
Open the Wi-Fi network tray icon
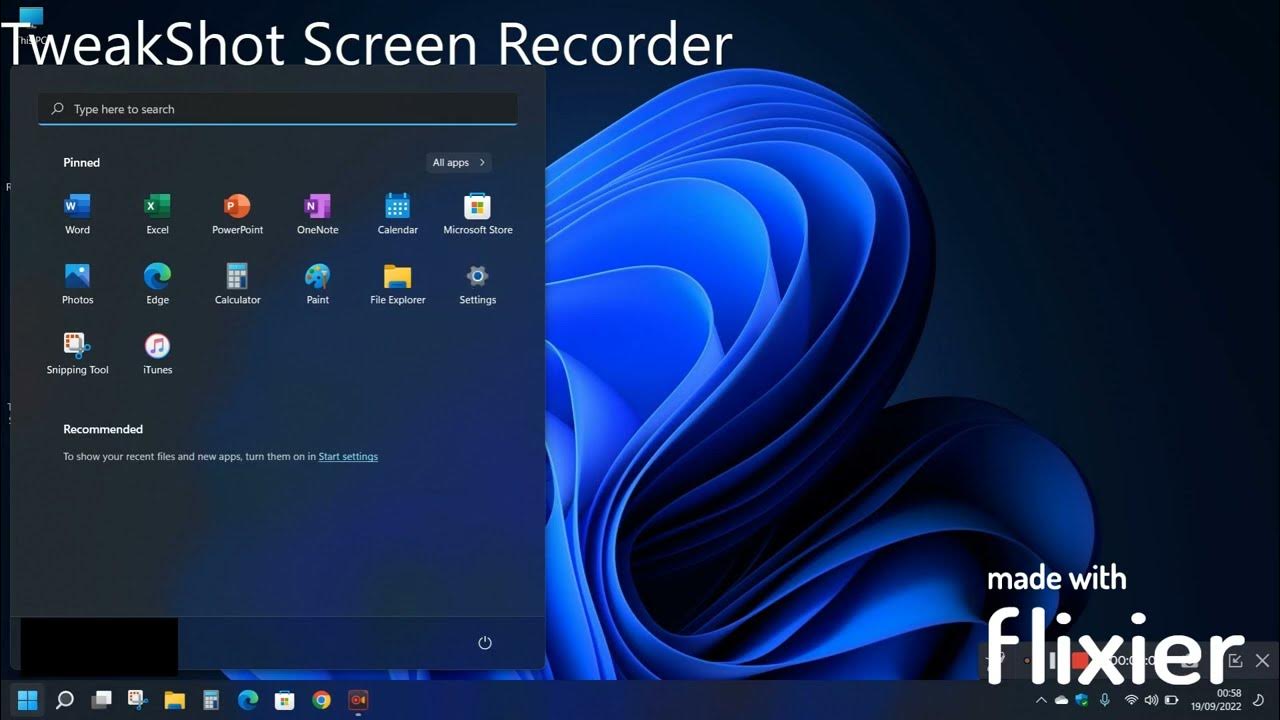tap(1131, 700)
